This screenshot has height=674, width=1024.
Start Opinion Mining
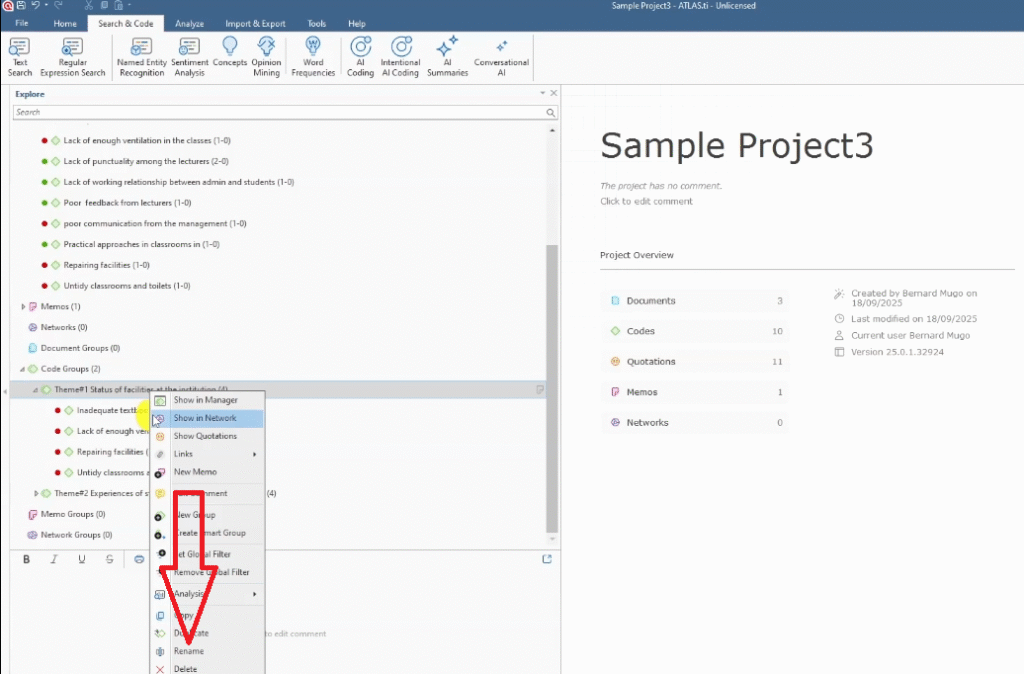(266, 56)
